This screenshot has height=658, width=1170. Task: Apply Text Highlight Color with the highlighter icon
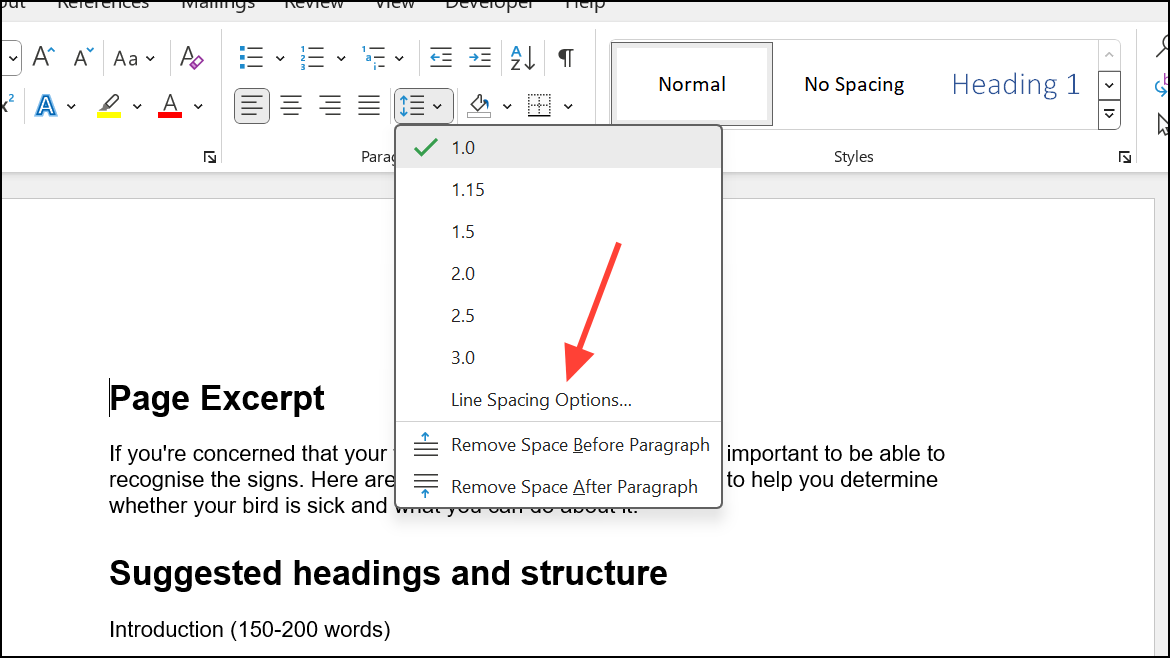112,104
